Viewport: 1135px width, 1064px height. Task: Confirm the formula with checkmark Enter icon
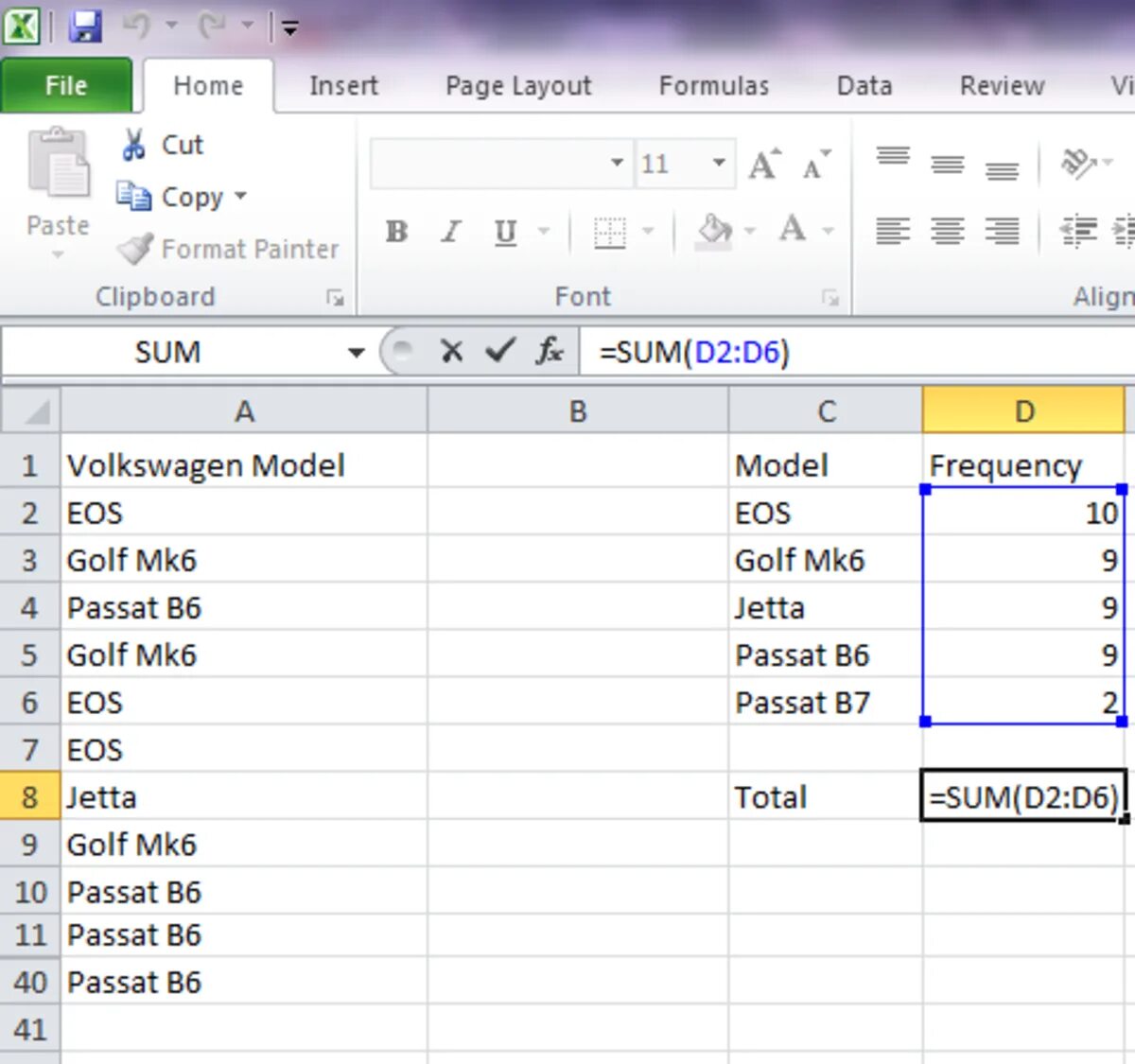tap(500, 352)
